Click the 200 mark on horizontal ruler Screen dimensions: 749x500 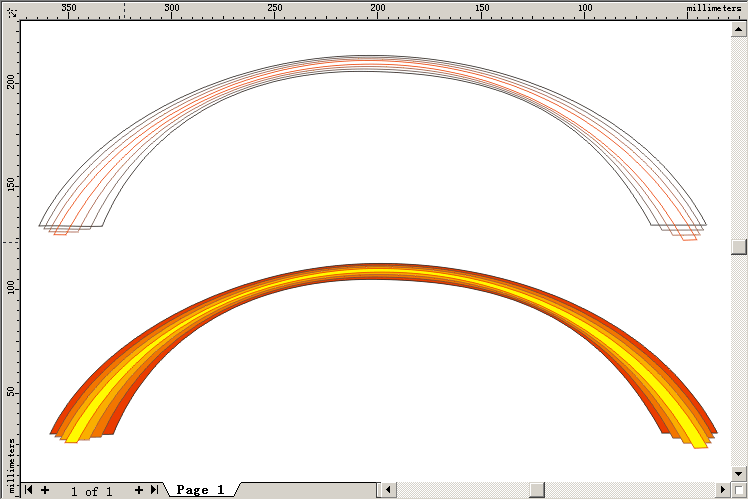pyautogui.click(x=377, y=8)
